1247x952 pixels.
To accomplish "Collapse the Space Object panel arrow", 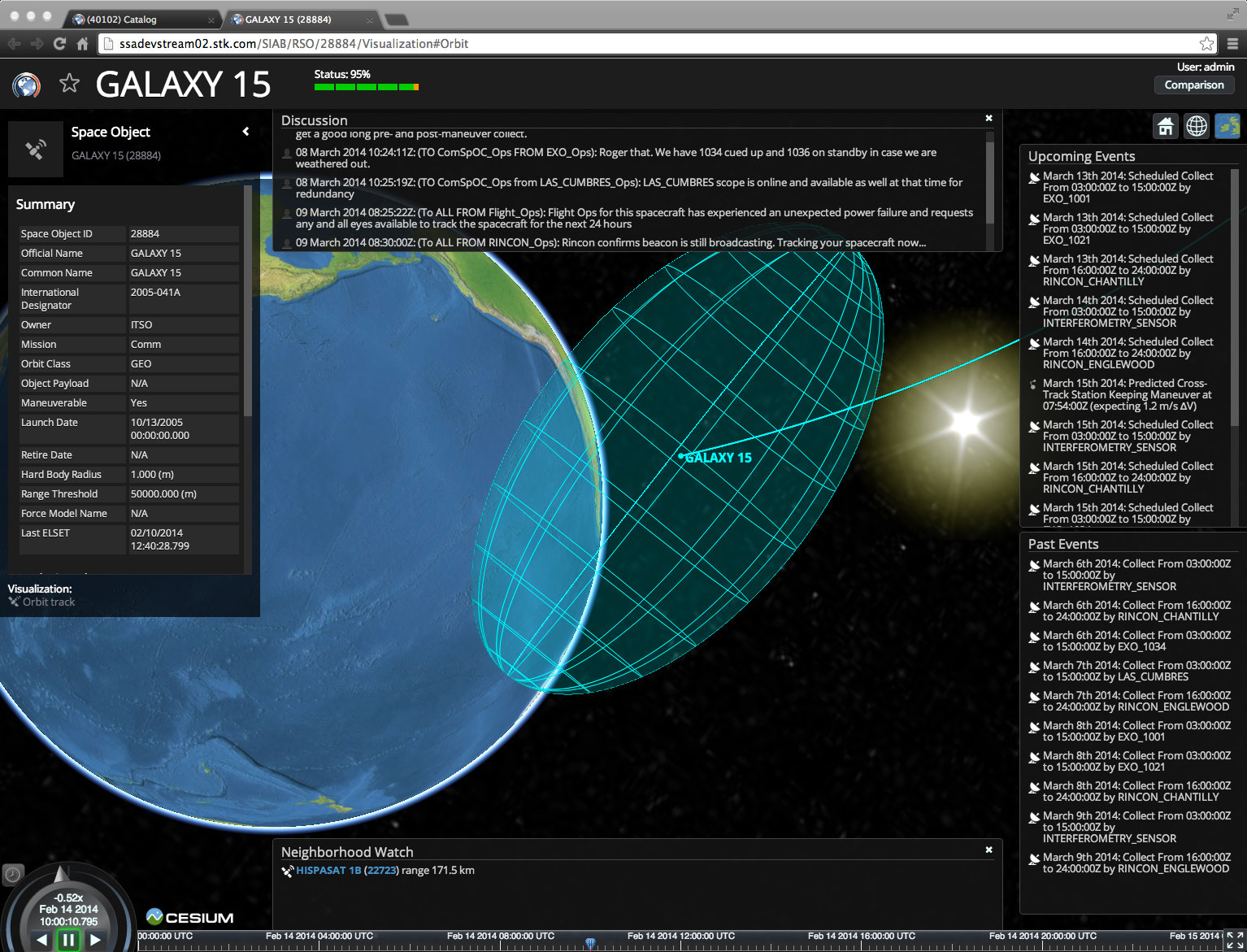I will [x=245, y=132].
